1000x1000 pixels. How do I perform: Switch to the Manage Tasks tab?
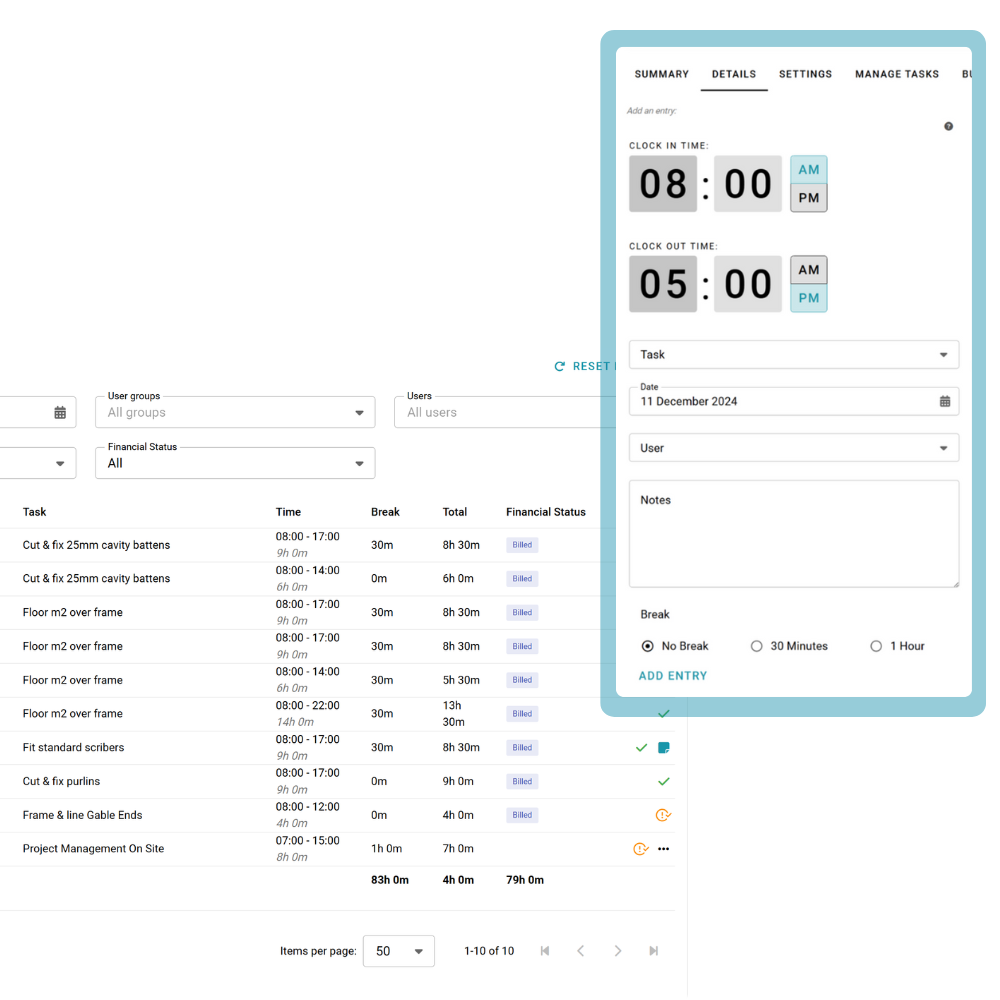[x=897, y=74]
